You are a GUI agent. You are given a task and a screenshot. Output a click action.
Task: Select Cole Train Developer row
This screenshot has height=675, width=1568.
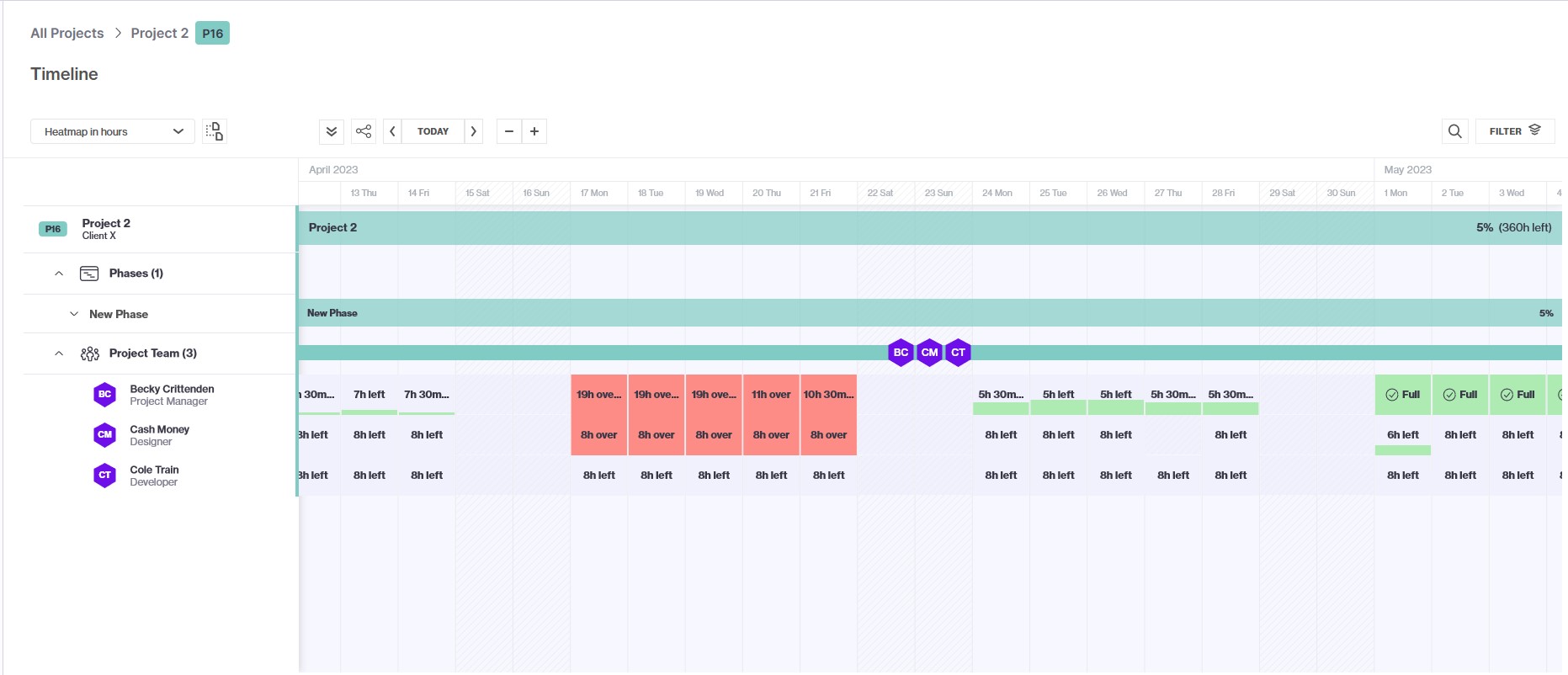point(161,476)
